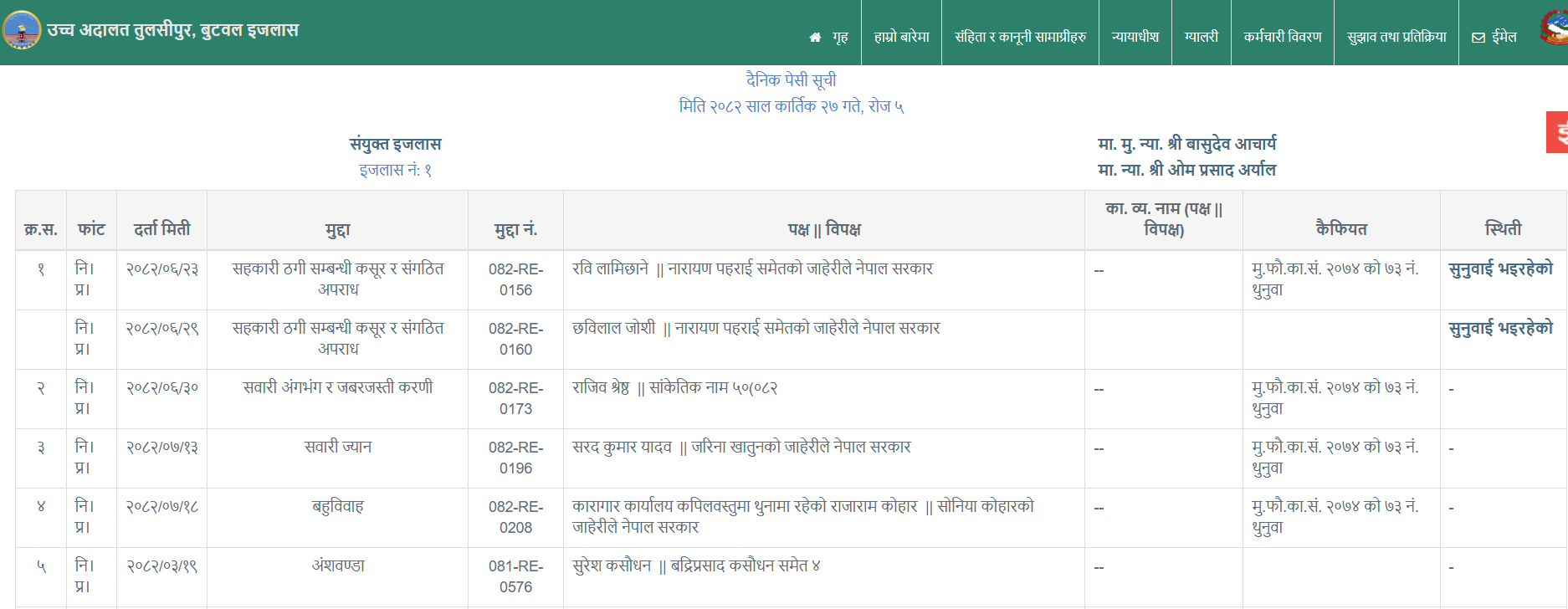The image size is (1568, 609).
Task: Click first सुनुवाई भइरहेको status
Action: (x=1500, y=269)
